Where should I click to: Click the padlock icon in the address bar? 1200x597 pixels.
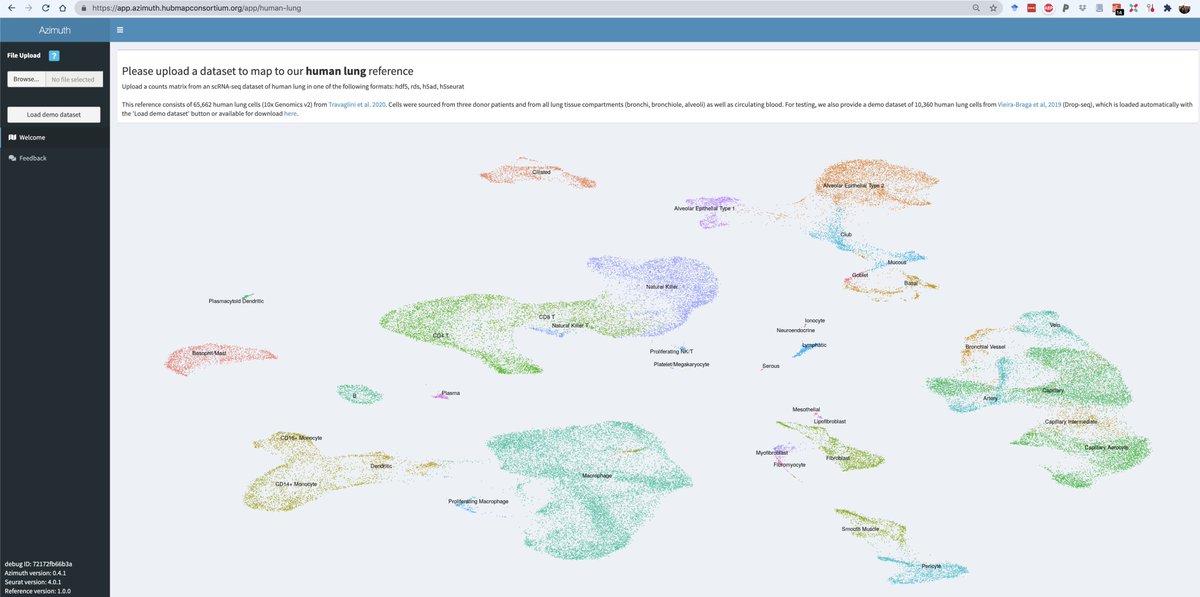click(82, 7)
